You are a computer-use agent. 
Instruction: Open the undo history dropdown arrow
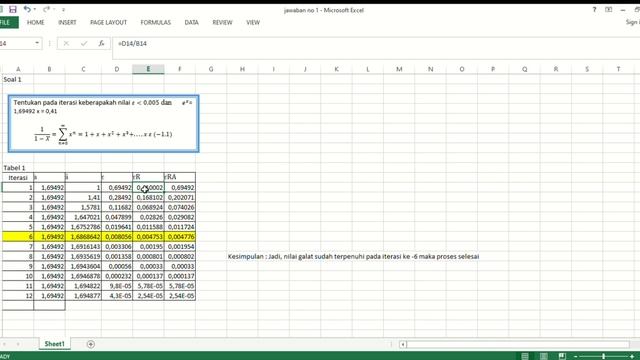point(35,9)
